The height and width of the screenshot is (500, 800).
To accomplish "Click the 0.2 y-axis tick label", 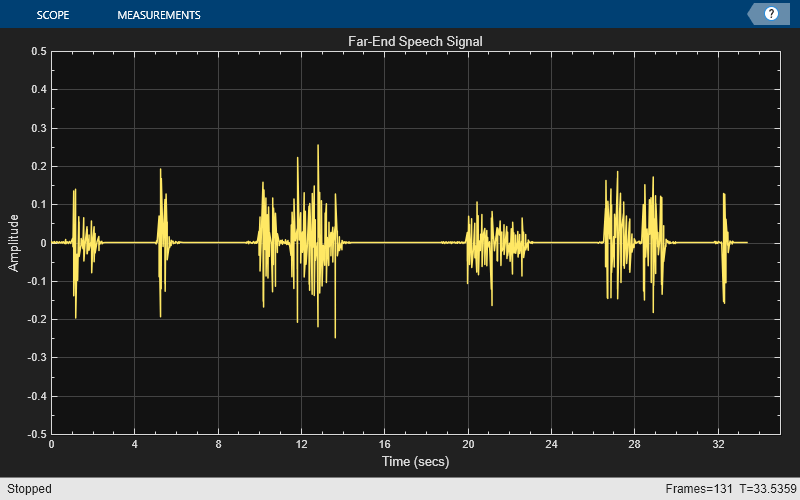I will pyautogui.click(x=39, y=166).
